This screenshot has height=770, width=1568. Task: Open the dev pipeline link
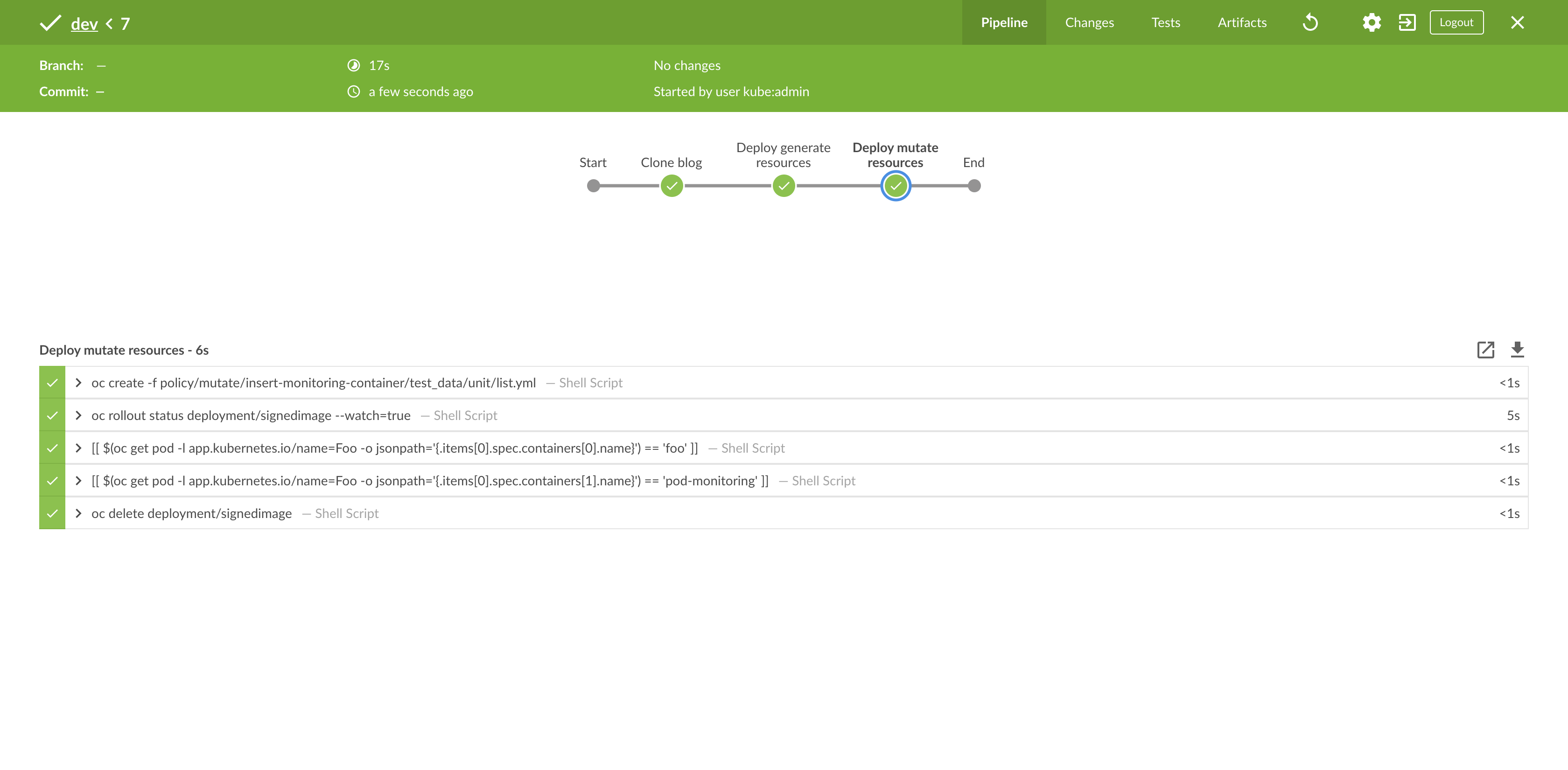point(84,24)
